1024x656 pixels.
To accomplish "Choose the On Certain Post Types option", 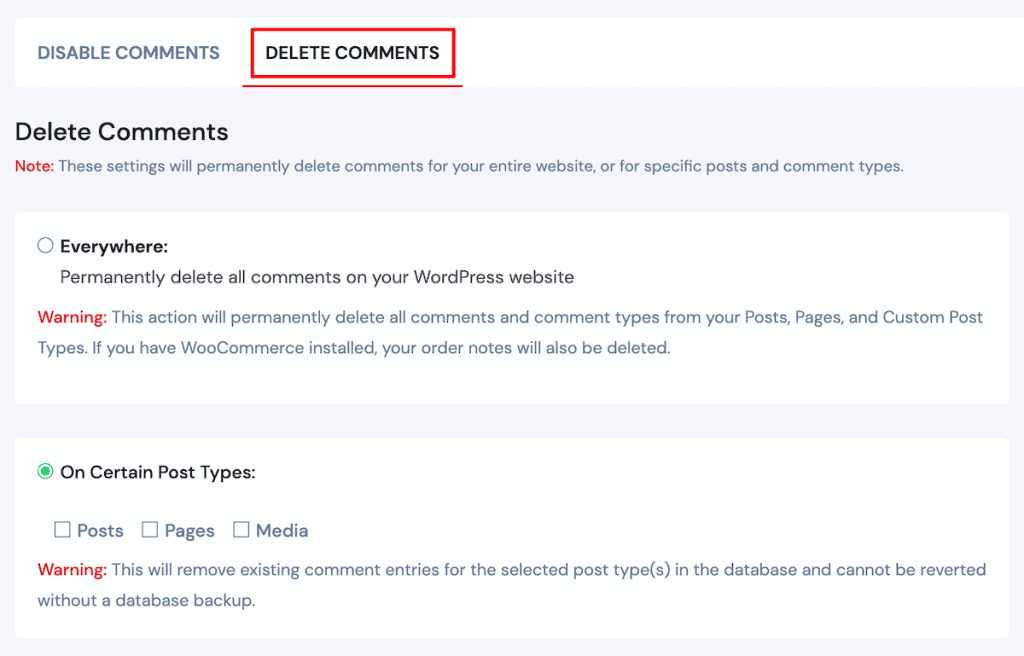I will click(x=45, y=471).
